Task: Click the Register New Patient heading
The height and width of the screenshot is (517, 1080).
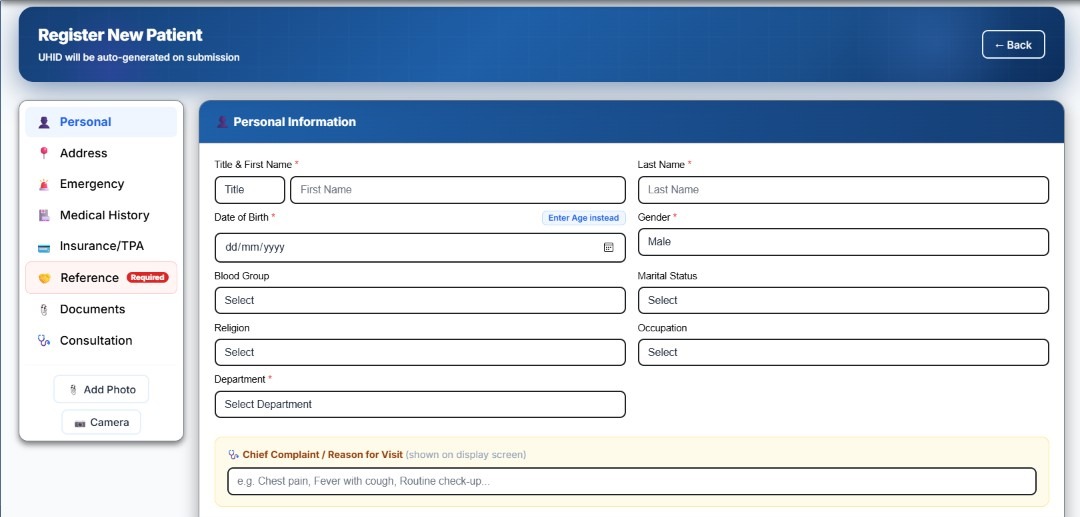Action: click(121, 34)
